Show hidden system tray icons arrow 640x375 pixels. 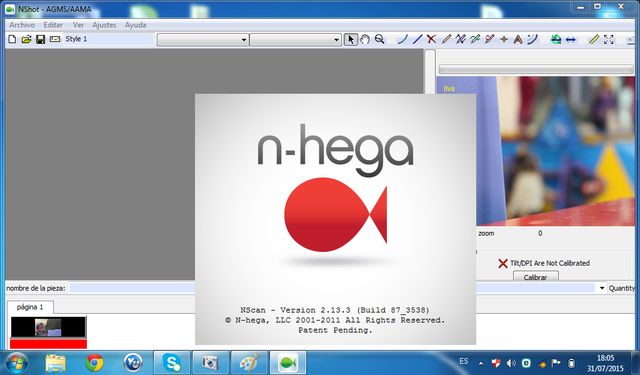481,363
